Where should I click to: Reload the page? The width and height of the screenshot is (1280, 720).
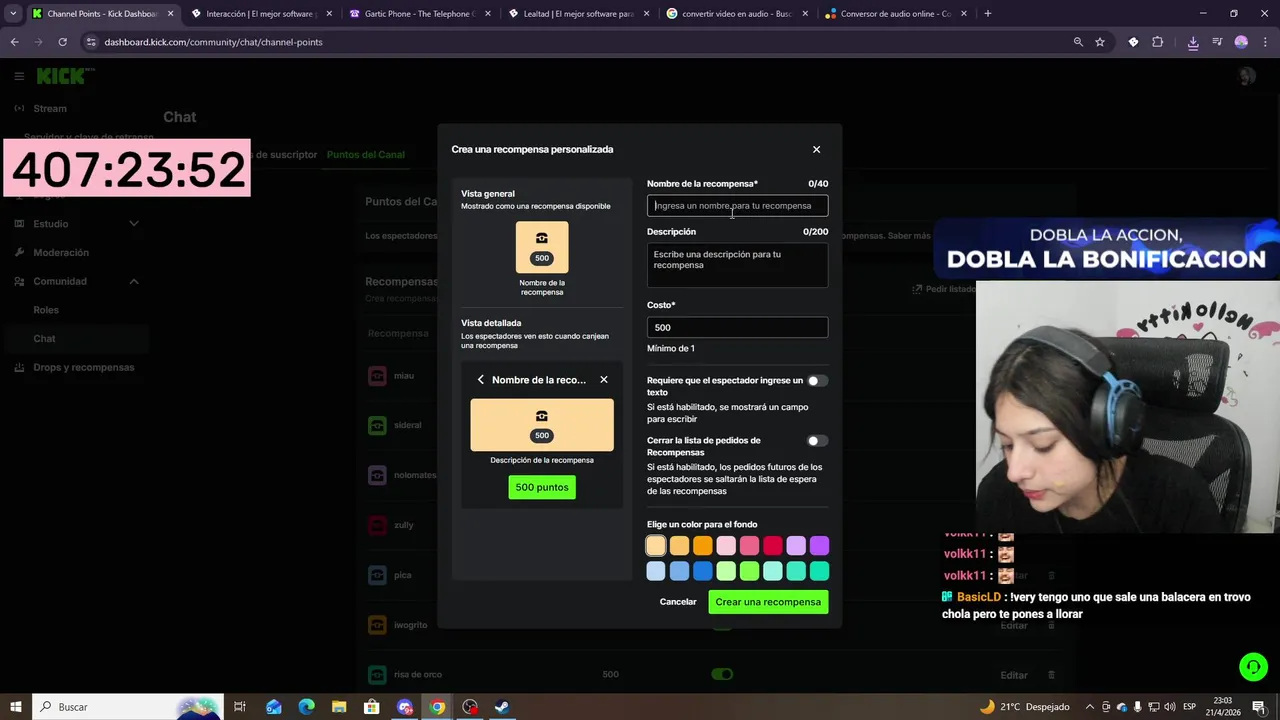[x=62, y=42]
